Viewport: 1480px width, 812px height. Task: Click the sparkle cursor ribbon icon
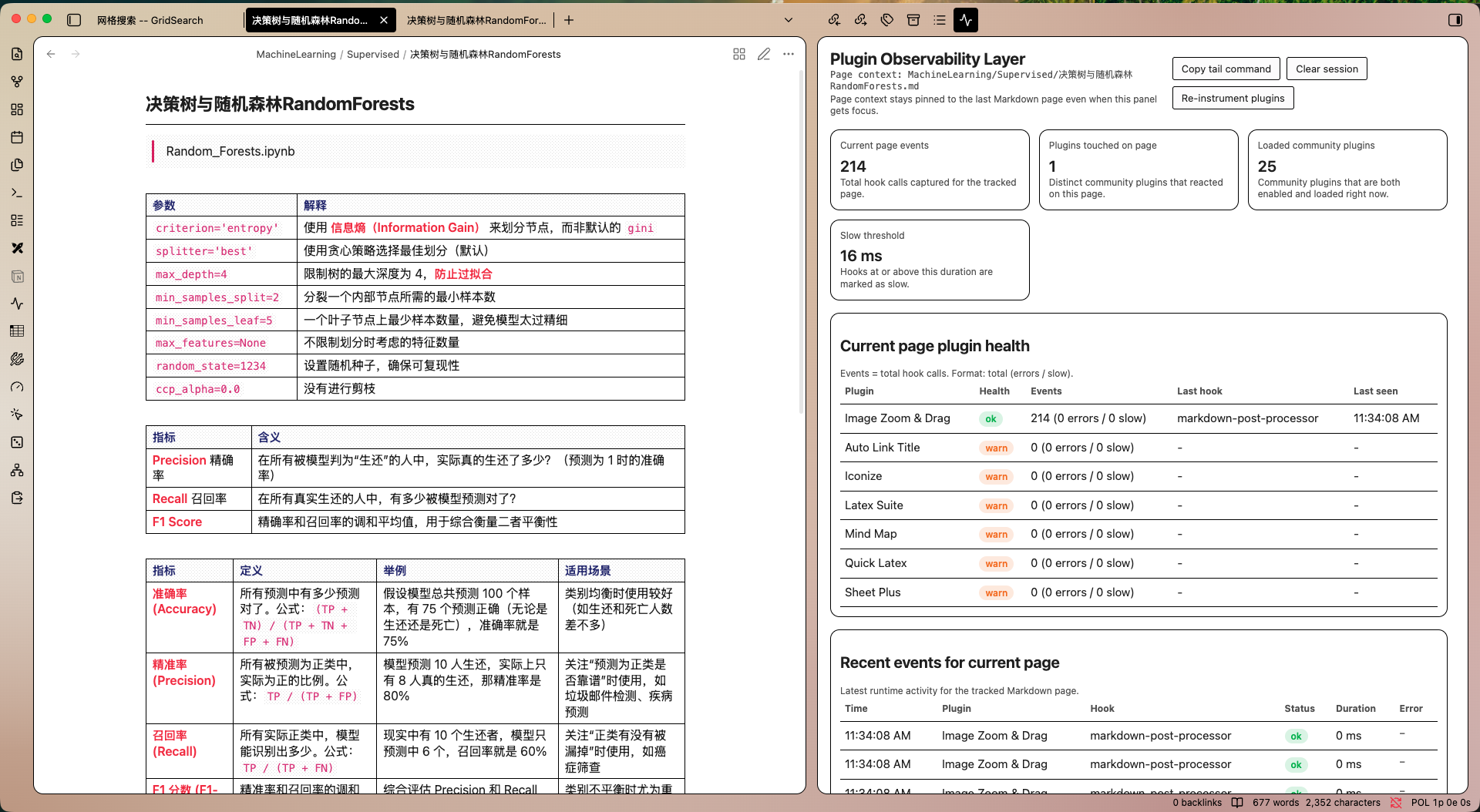[17, 414]
